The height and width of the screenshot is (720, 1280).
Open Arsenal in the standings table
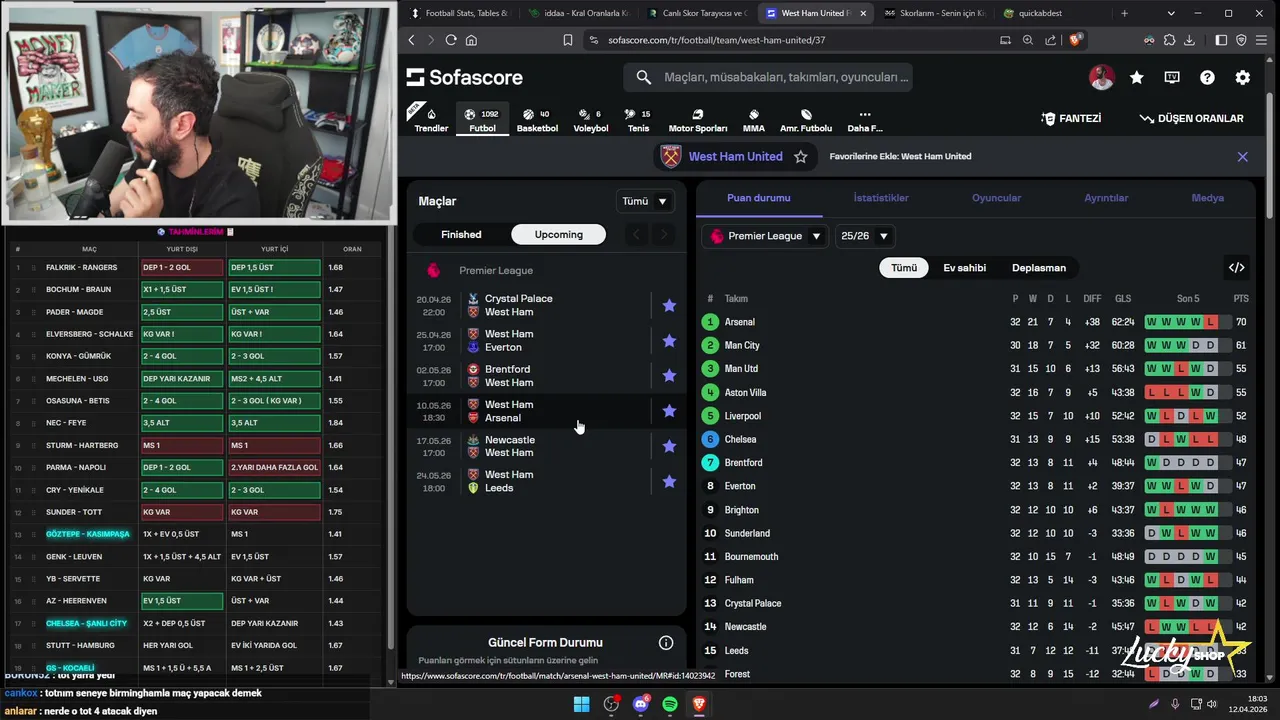point(740,322)
